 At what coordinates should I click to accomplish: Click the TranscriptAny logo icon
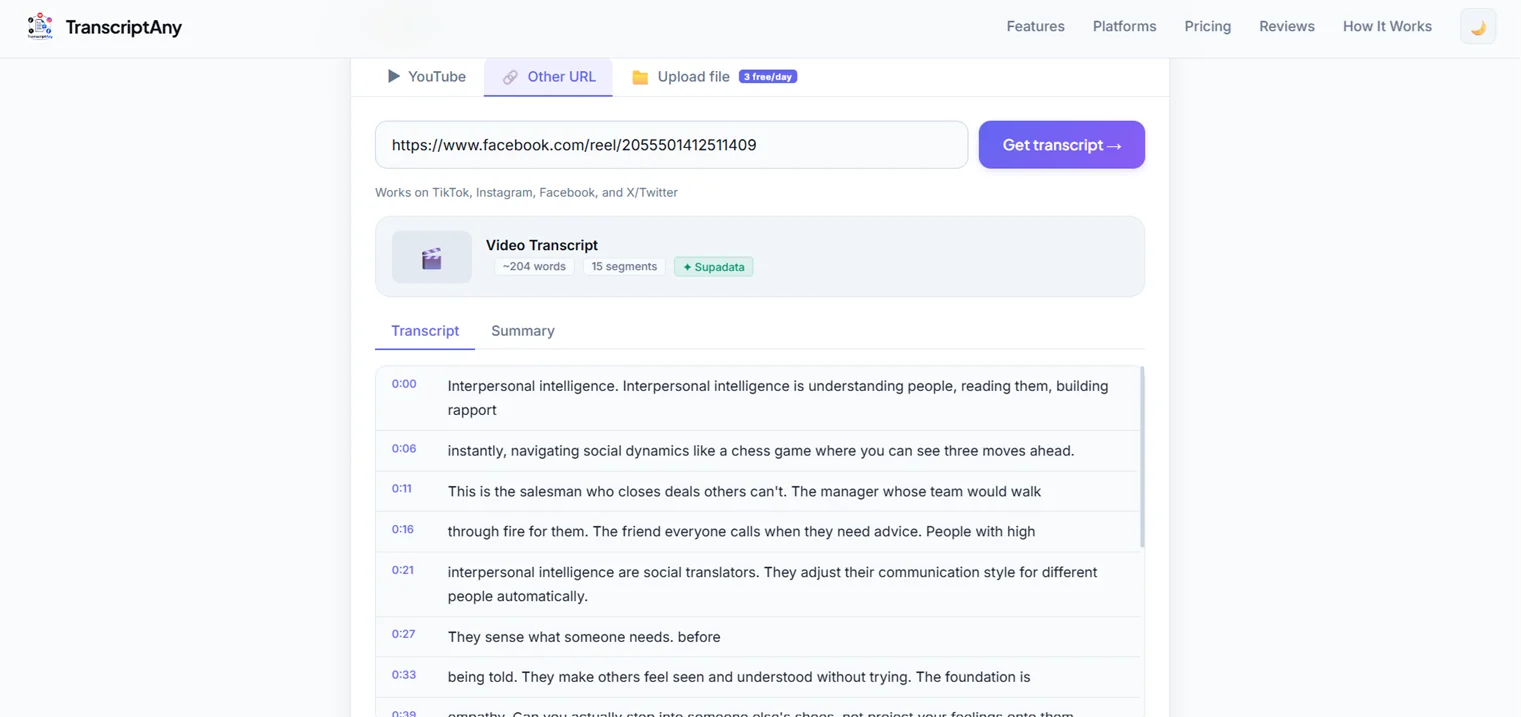40,26
